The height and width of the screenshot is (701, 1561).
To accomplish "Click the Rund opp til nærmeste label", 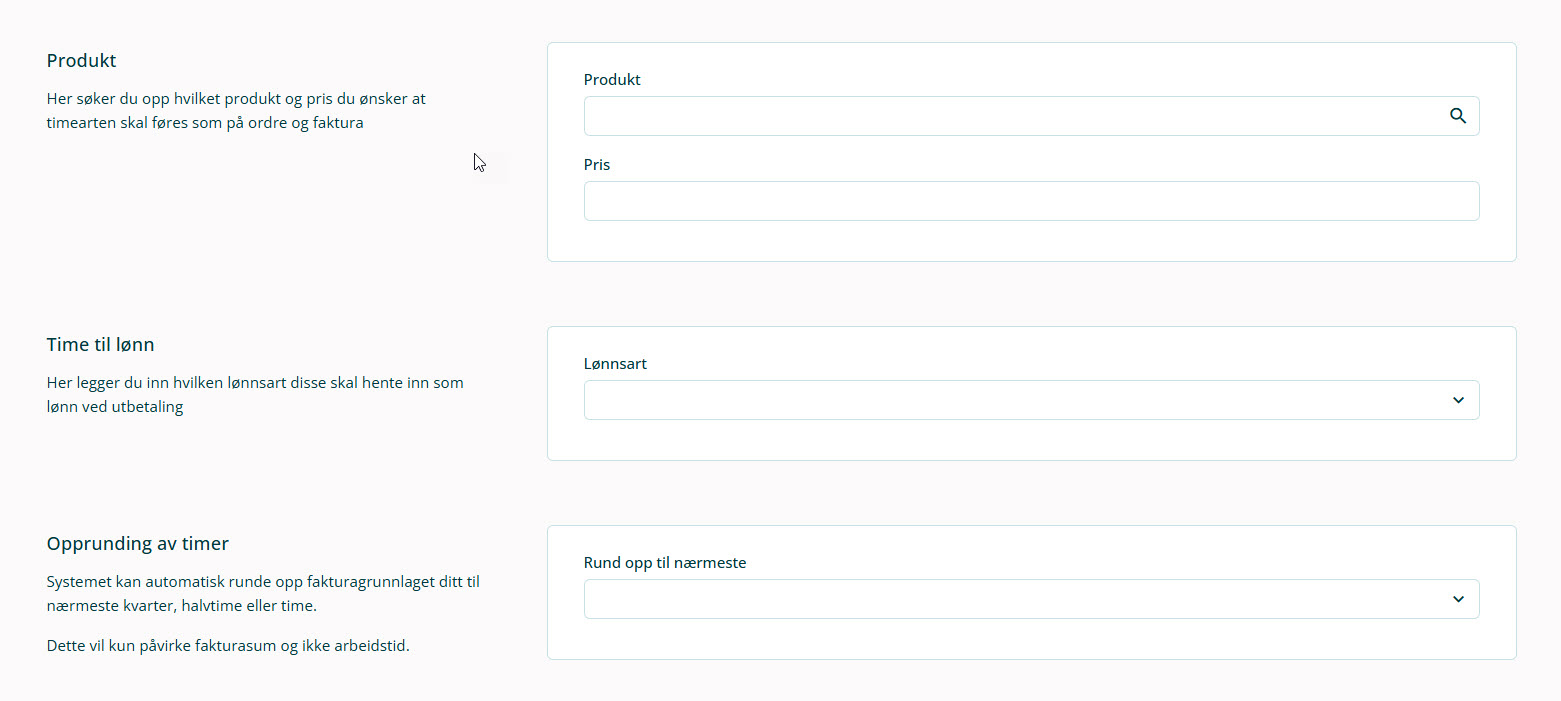I will click(665, 563).
